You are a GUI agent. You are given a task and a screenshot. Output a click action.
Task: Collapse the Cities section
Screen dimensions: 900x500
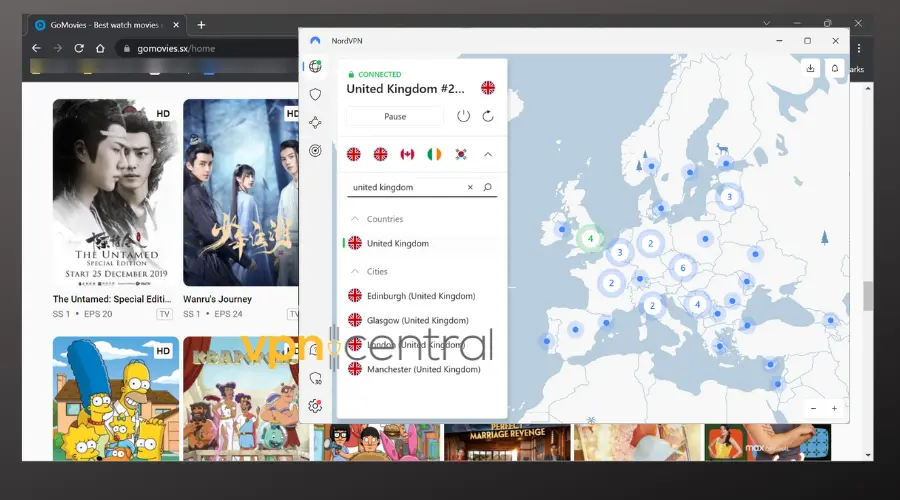pos(355,271)
